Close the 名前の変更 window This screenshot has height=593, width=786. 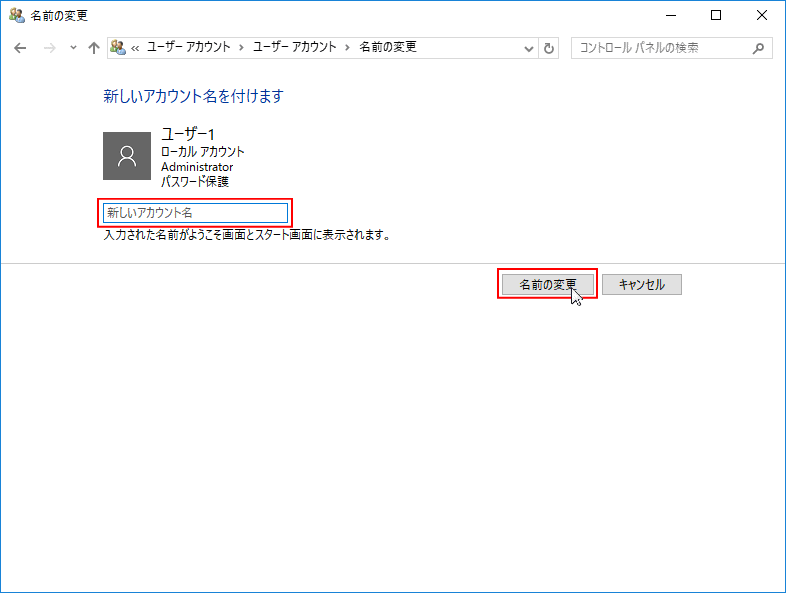tap(761, 15)
